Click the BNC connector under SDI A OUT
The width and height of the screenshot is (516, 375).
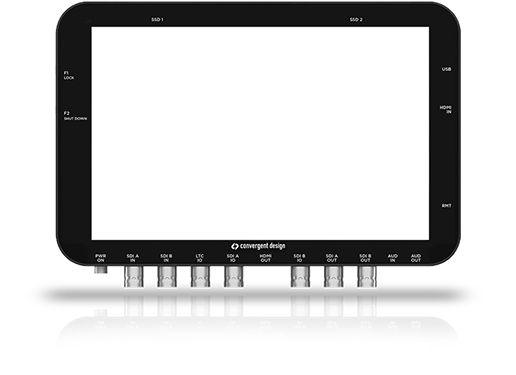tap(334, 276)
